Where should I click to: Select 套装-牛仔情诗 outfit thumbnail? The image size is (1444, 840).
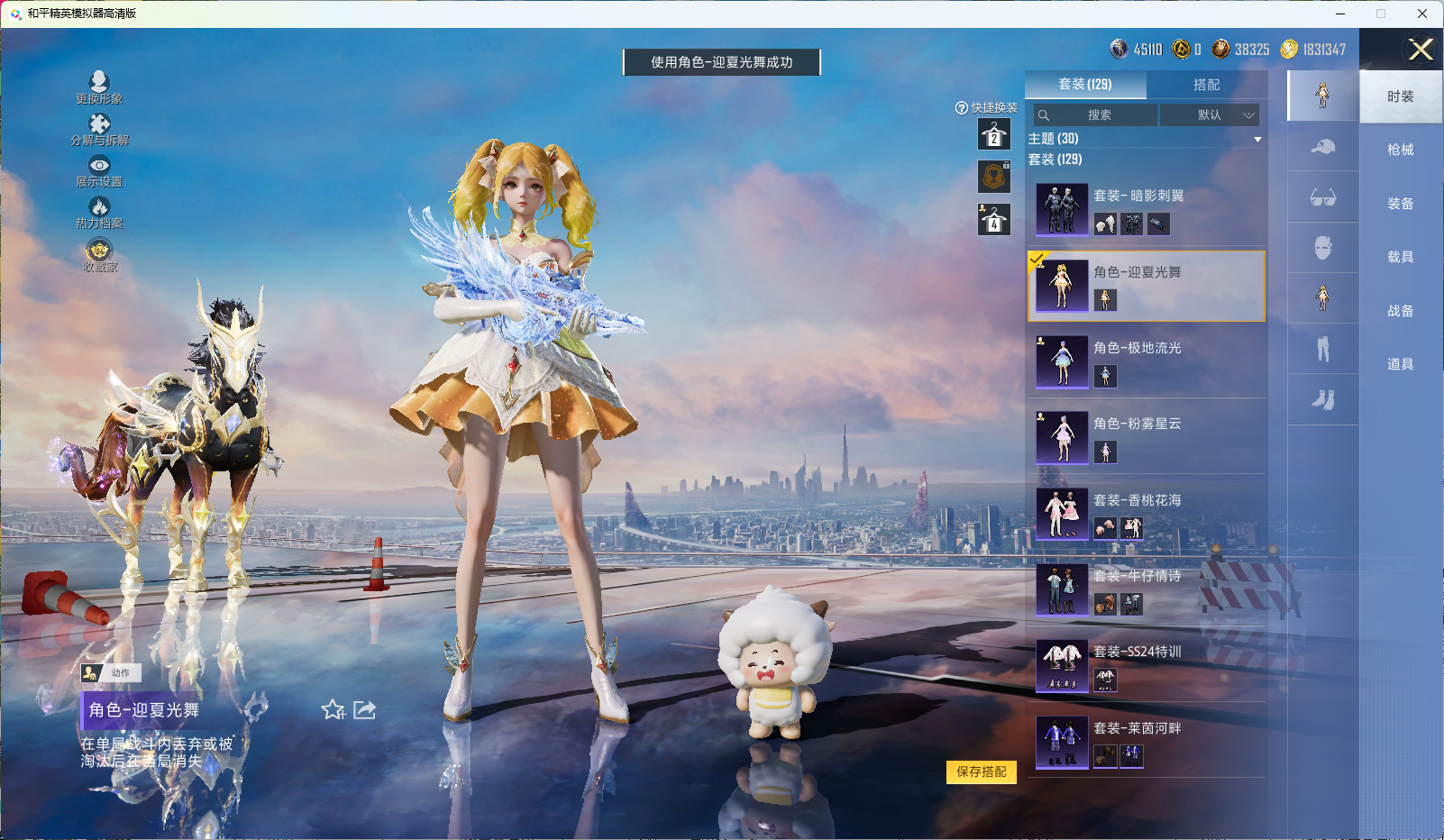click(x=1062, y=589)
